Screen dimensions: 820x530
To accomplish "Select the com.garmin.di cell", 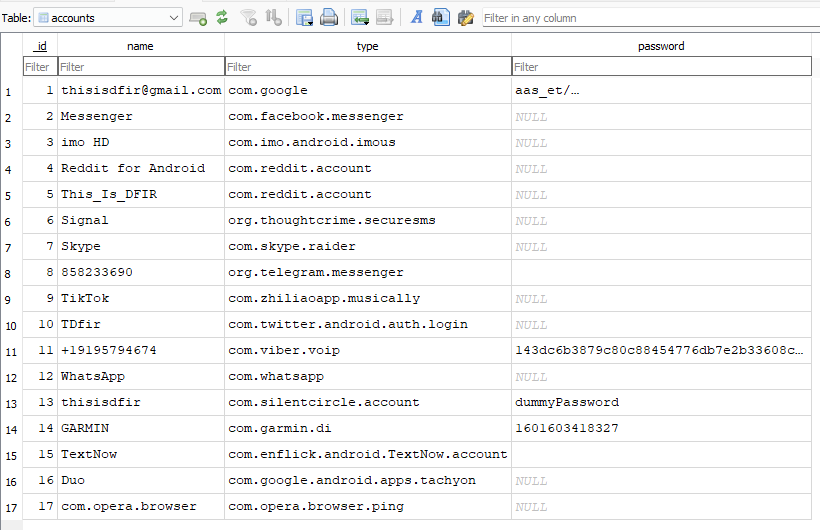I will [x=368, y=428].
